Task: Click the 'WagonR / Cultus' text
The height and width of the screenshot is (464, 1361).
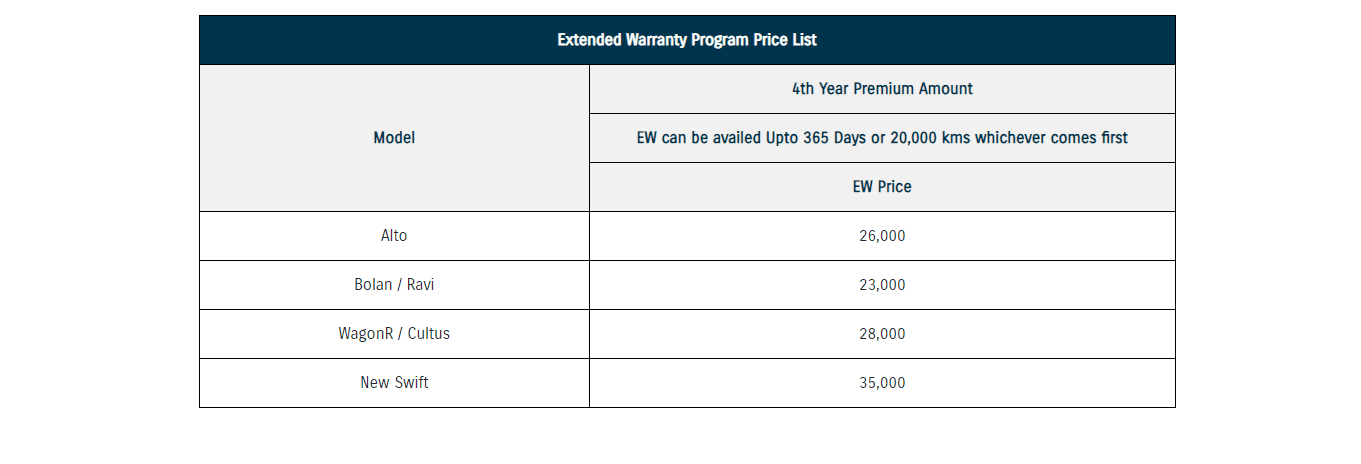Action: (x=394, y=334)
